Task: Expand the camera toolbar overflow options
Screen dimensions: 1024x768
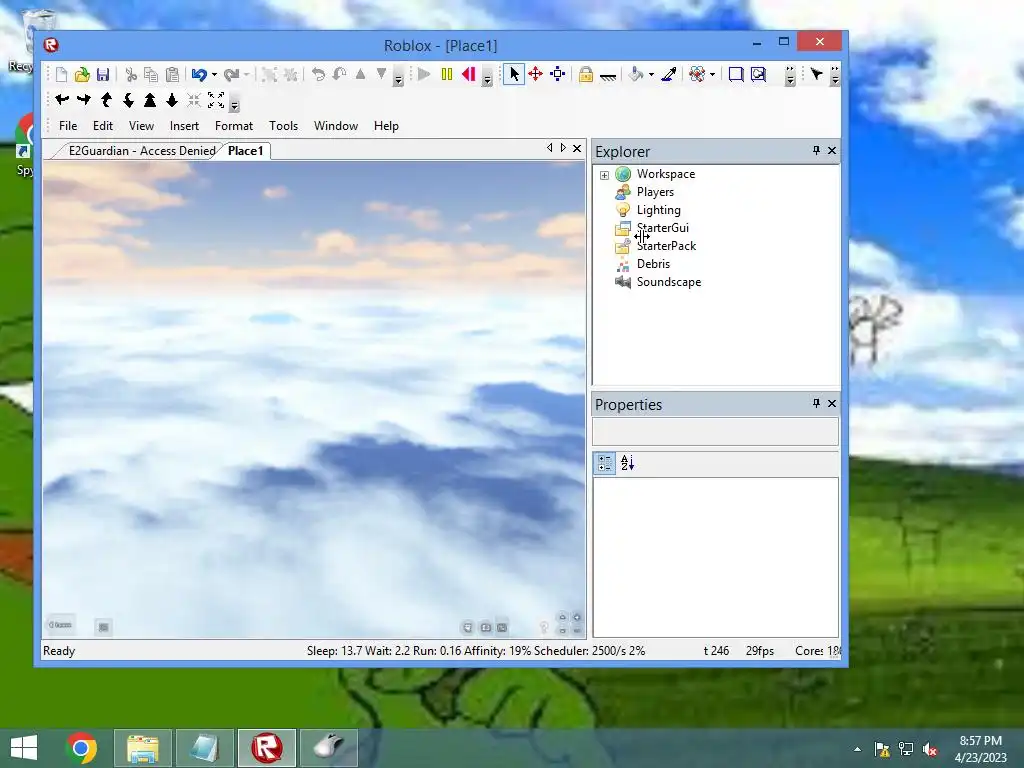Action: point(234,104)
